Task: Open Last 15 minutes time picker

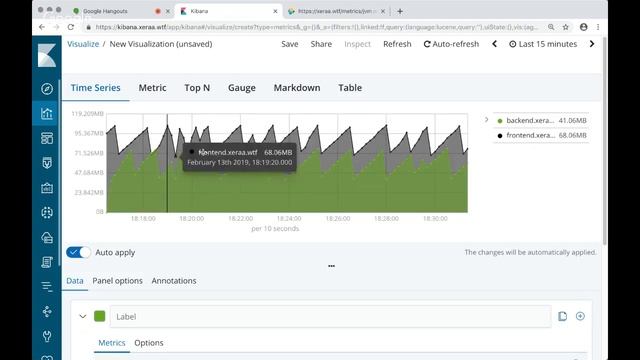Action: click(x=543, y=44)
